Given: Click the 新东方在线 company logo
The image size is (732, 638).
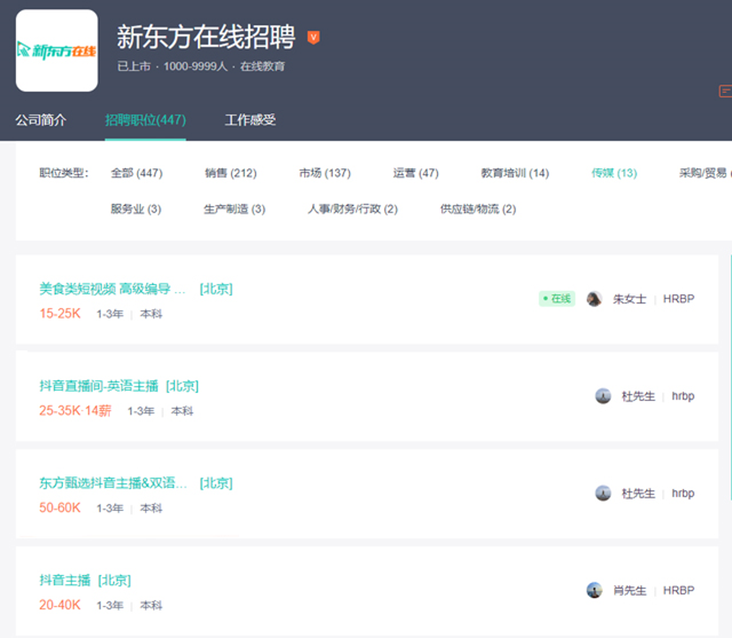Looking at the screenshot, I should click(x=56, y=50).
